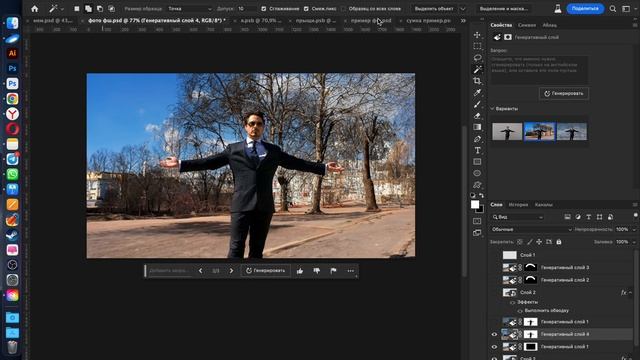Open Непрозрачность value arrow

pos(634,229)
